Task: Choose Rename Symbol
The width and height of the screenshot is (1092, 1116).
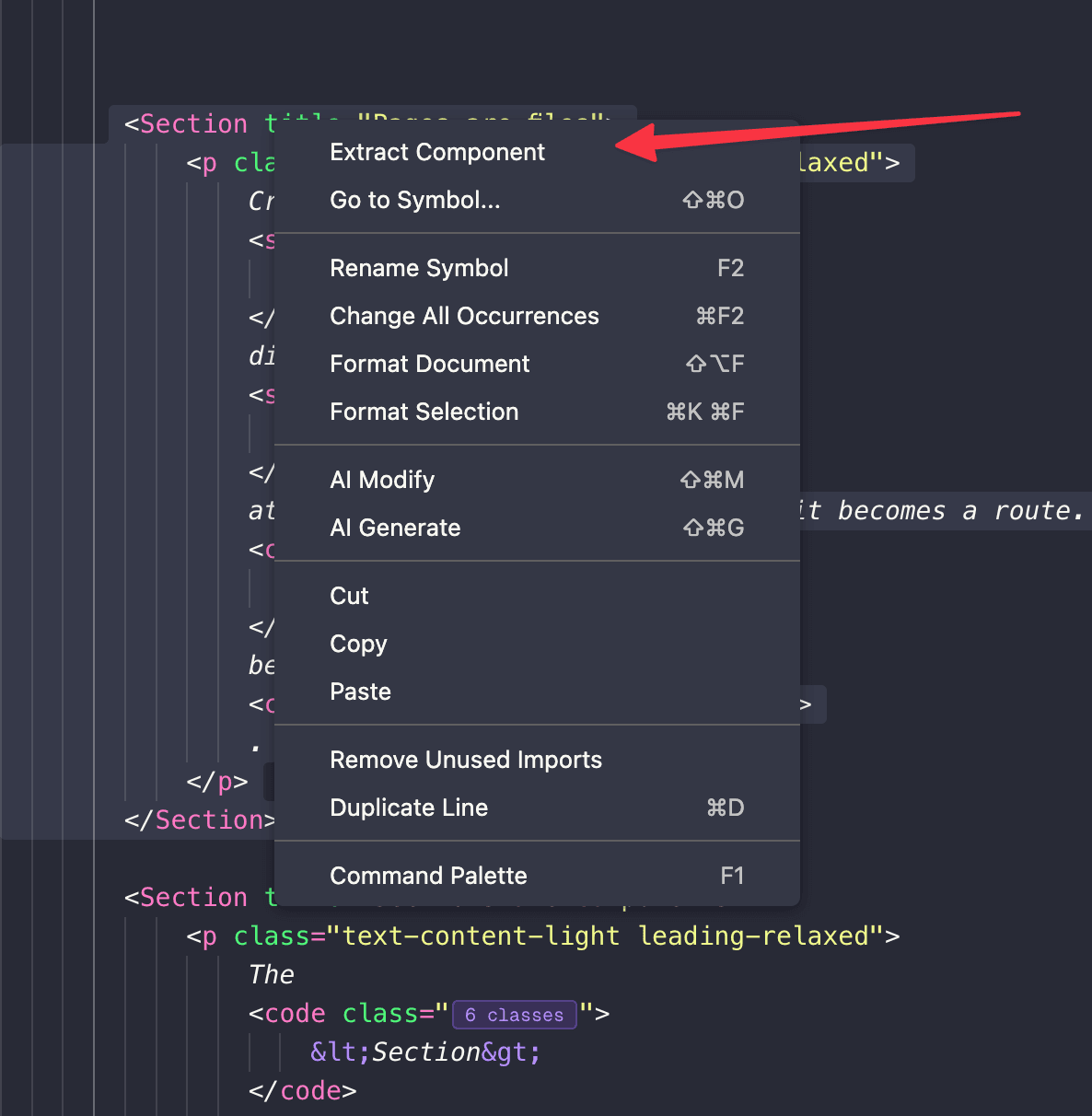Action: click(419, 268)
